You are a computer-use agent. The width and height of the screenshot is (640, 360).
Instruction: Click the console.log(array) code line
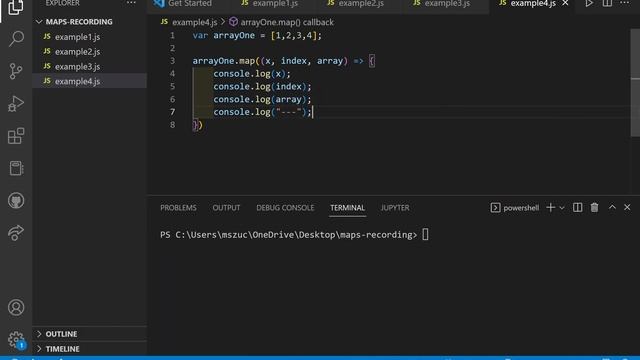[262, 99]
